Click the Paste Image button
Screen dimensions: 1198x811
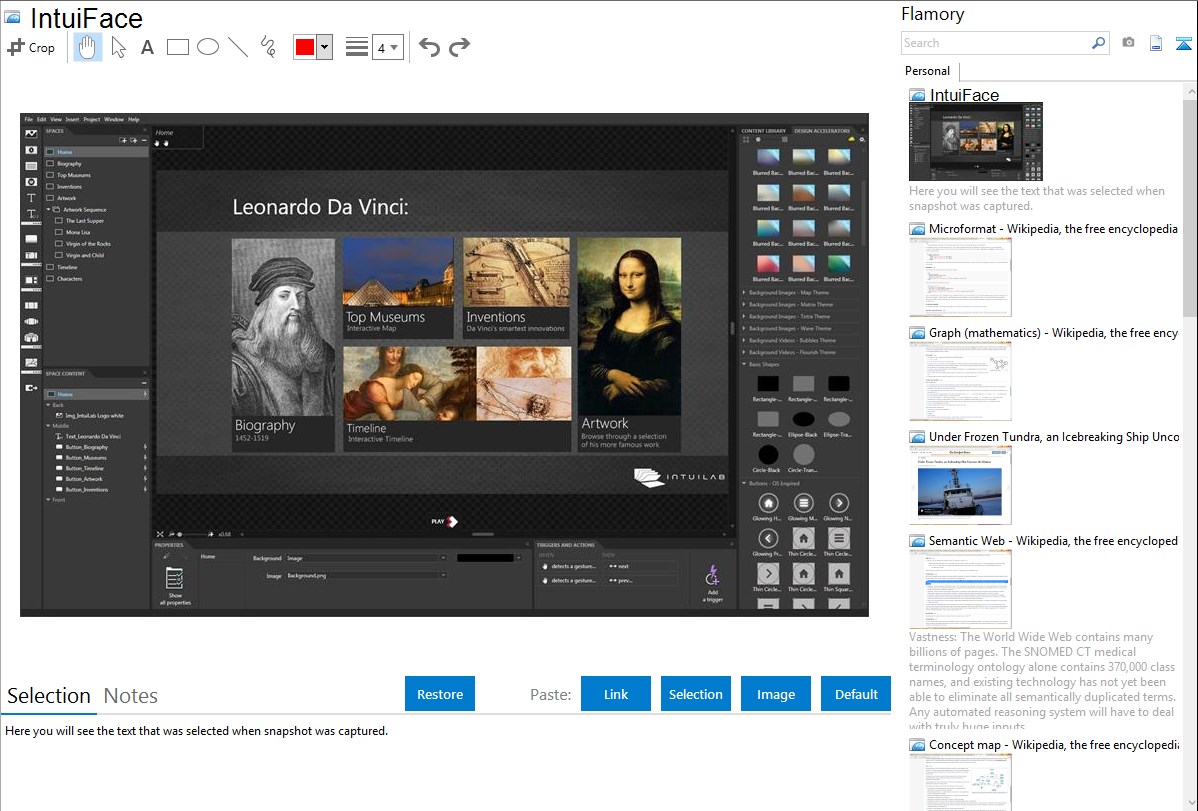click(x=775, y=694)
